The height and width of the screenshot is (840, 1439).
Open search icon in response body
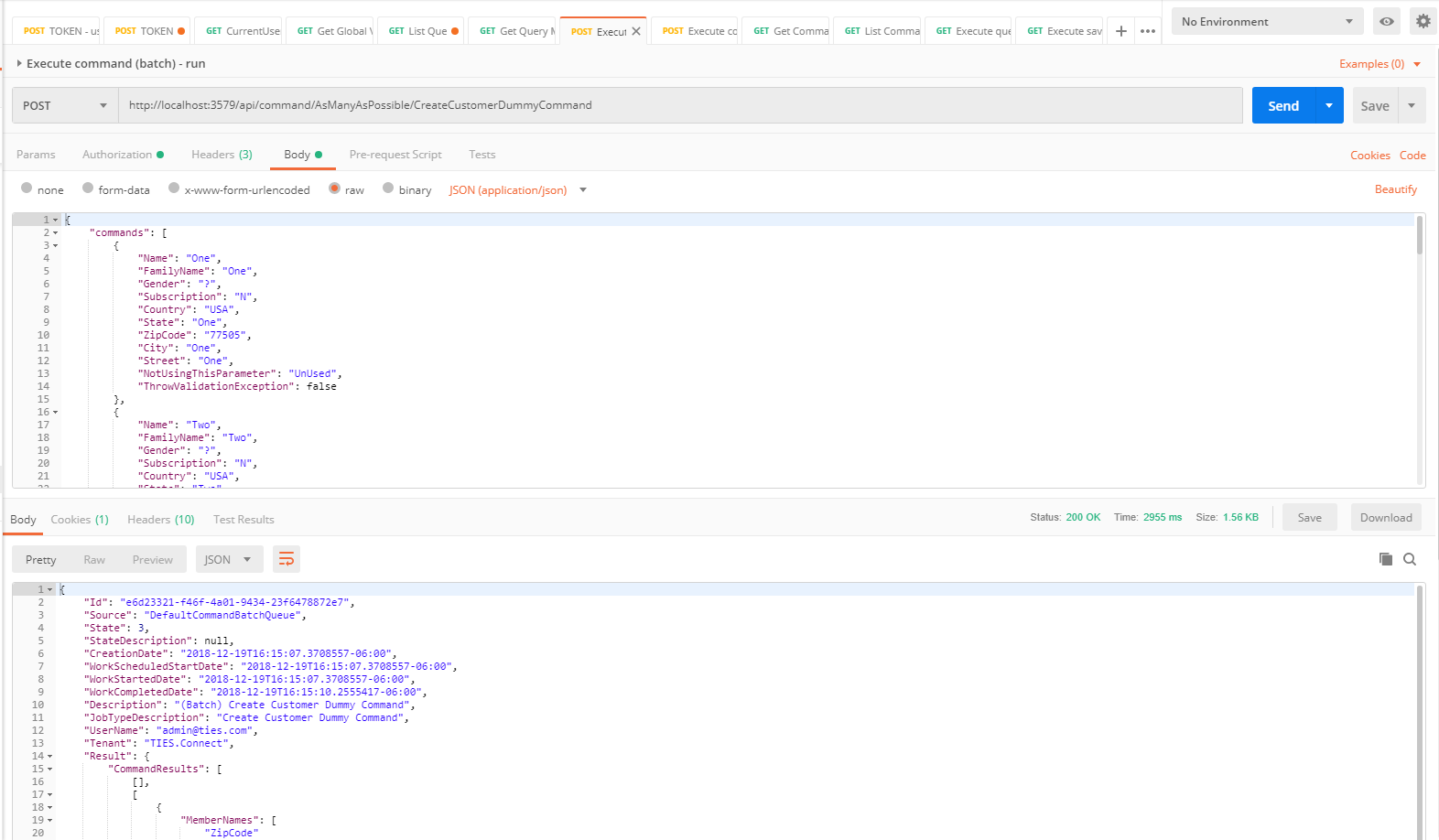tap(1410, 559)
